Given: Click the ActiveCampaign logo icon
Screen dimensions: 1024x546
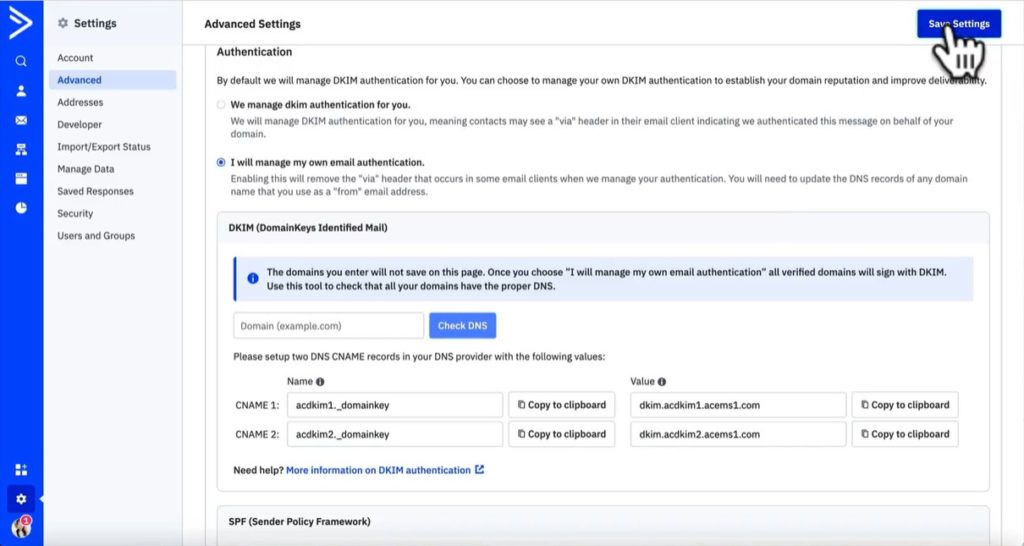Looking at the screenshot, I should 21,24.
